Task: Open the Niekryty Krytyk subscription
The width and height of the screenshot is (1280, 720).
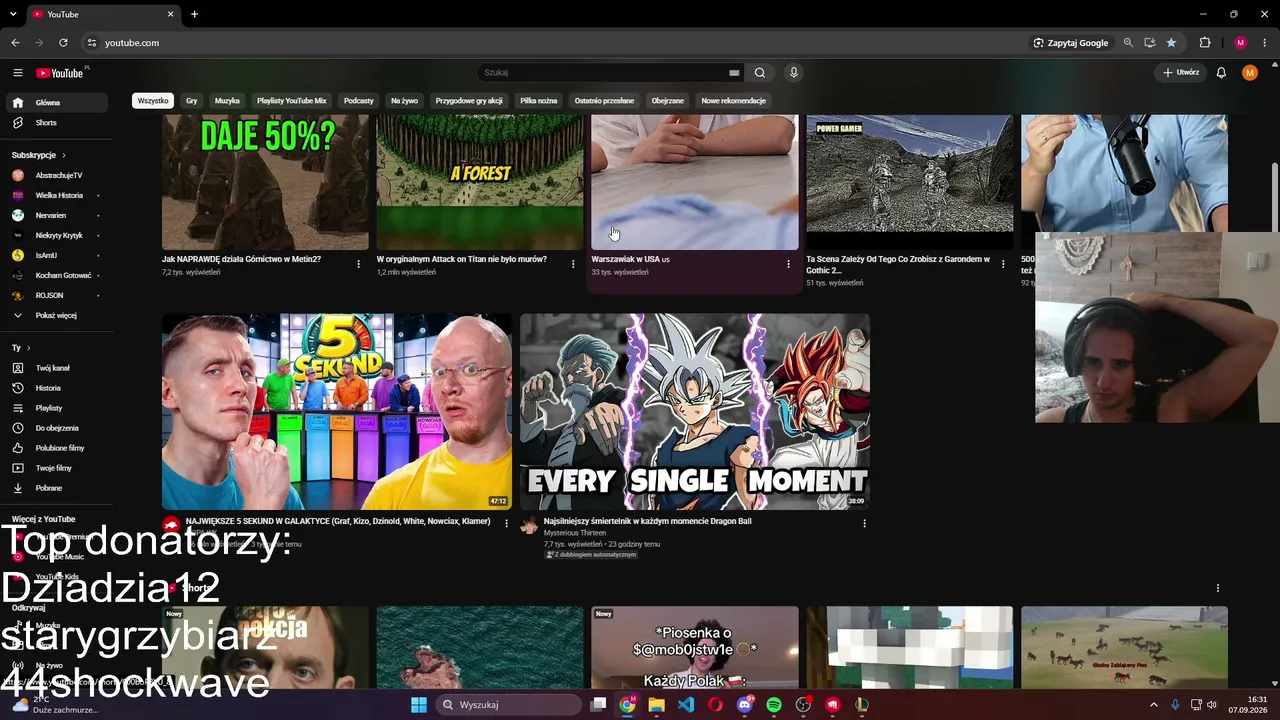Action: pos(55,236)
